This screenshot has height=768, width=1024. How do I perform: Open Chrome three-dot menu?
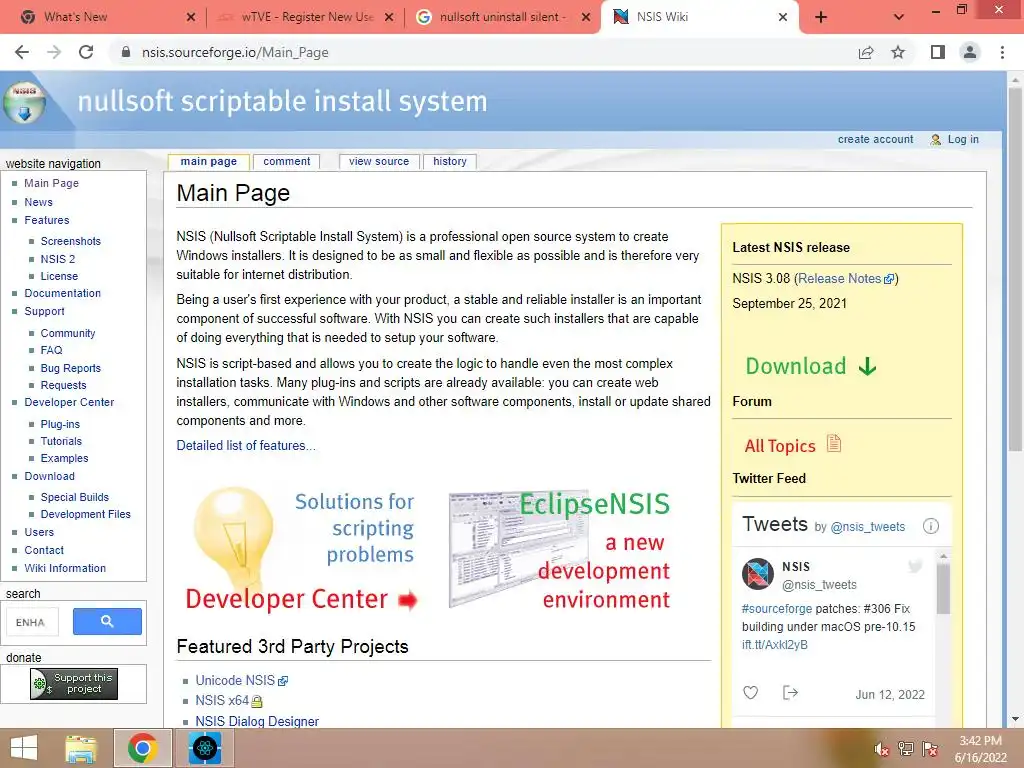tap(1002, 52)
